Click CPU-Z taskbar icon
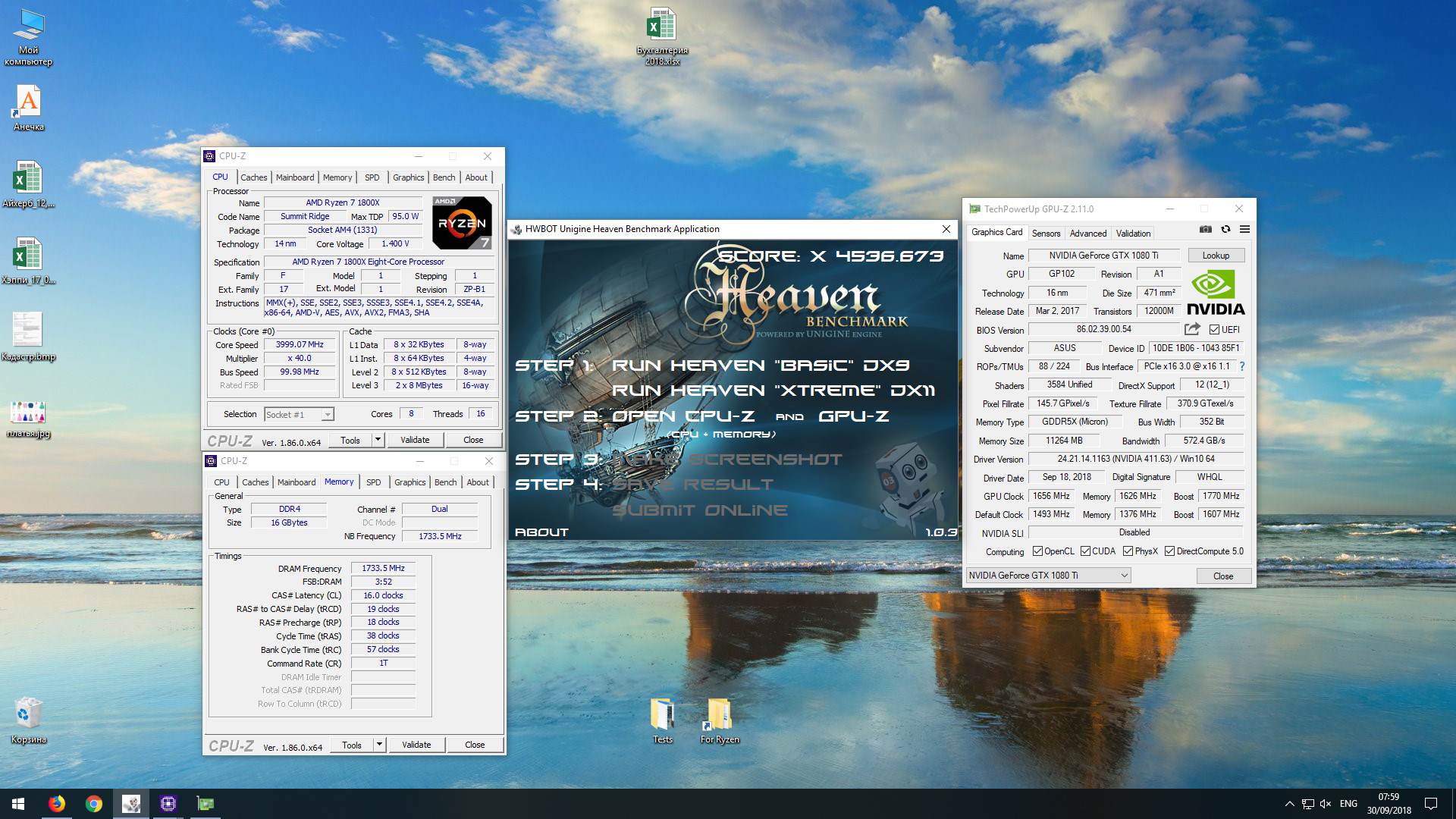1456x819 pixels. pyautogui.click(x=168, y=804)
